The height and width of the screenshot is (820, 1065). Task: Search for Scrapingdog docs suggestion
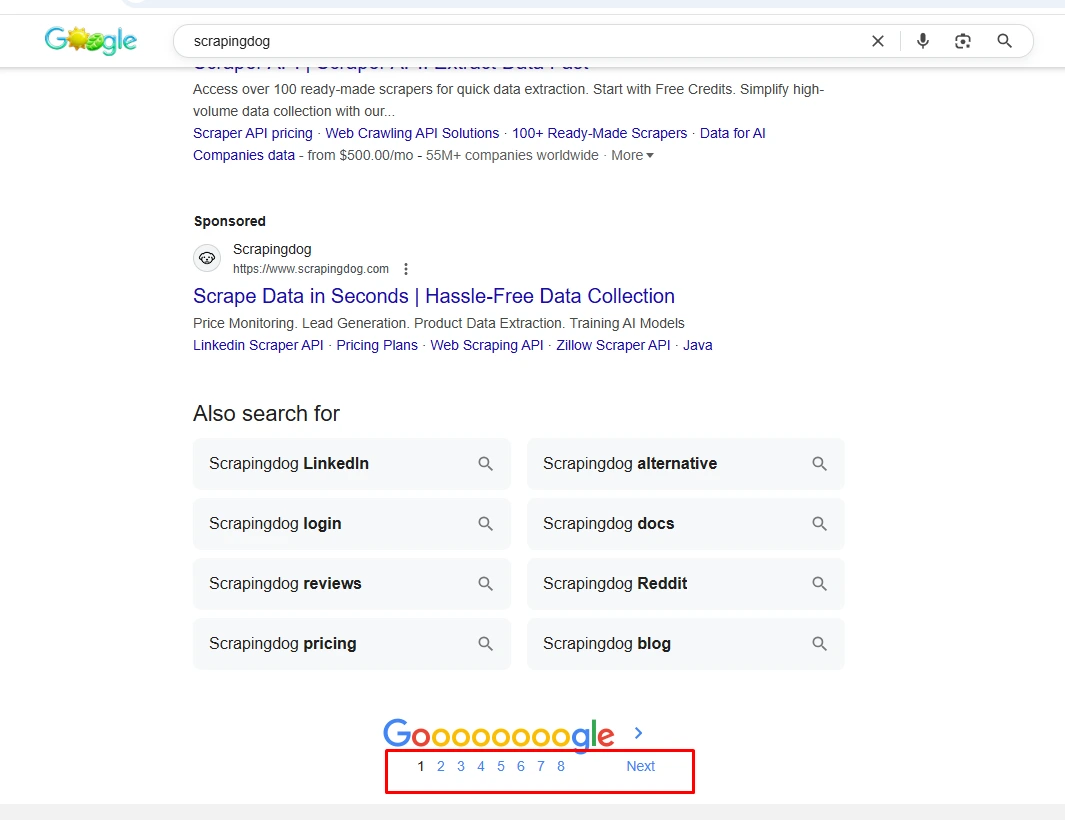(x=686, y=524)
